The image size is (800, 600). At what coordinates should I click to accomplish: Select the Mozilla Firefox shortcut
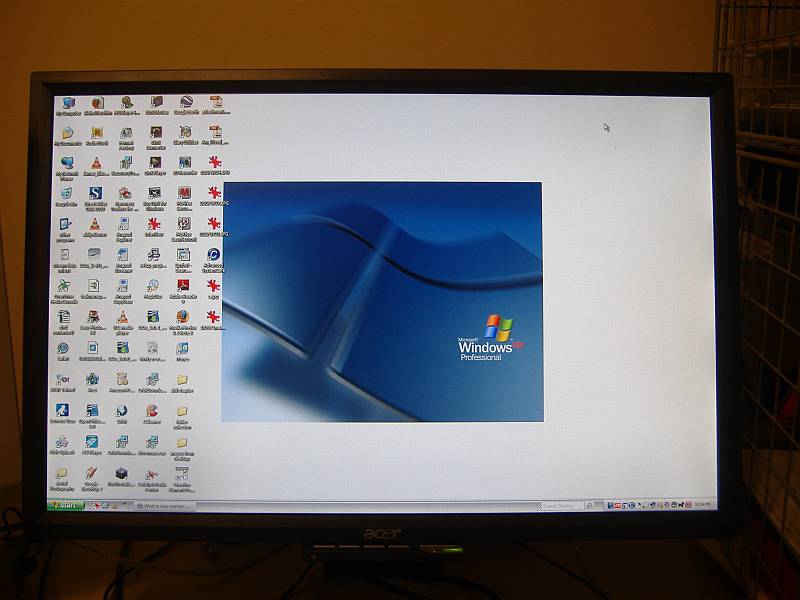183,316
